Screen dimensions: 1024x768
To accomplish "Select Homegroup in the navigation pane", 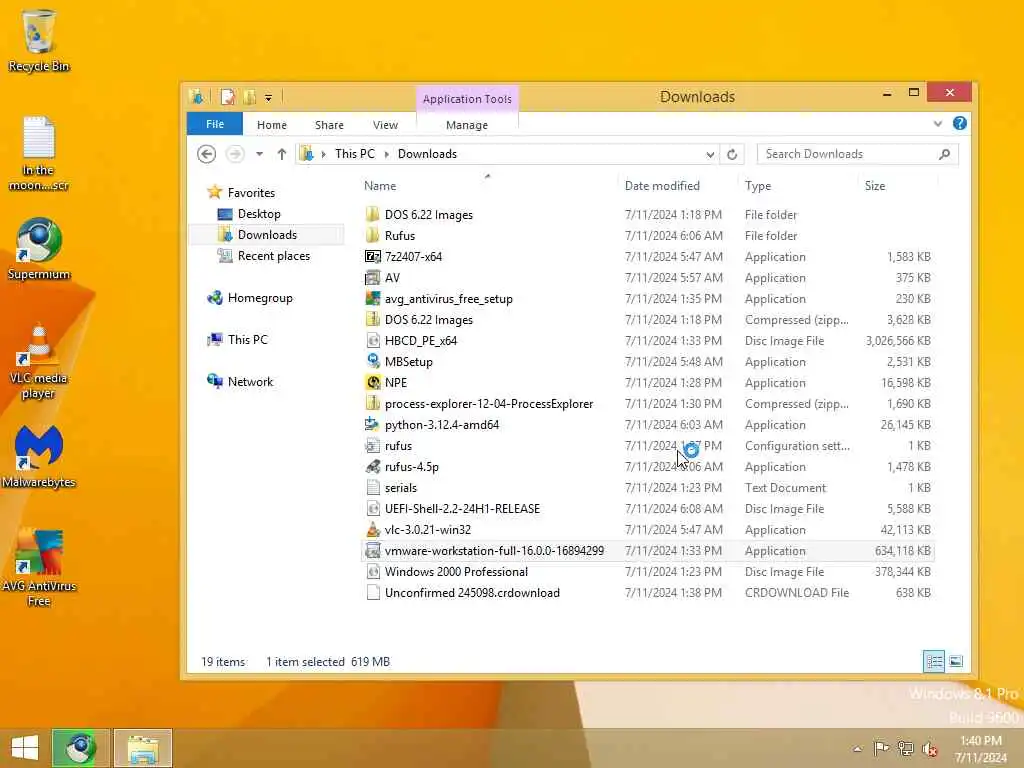I will click(x=260, y=298).
